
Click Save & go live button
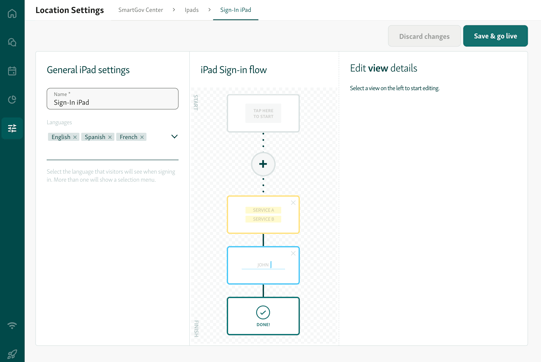[x=495, y=36]
